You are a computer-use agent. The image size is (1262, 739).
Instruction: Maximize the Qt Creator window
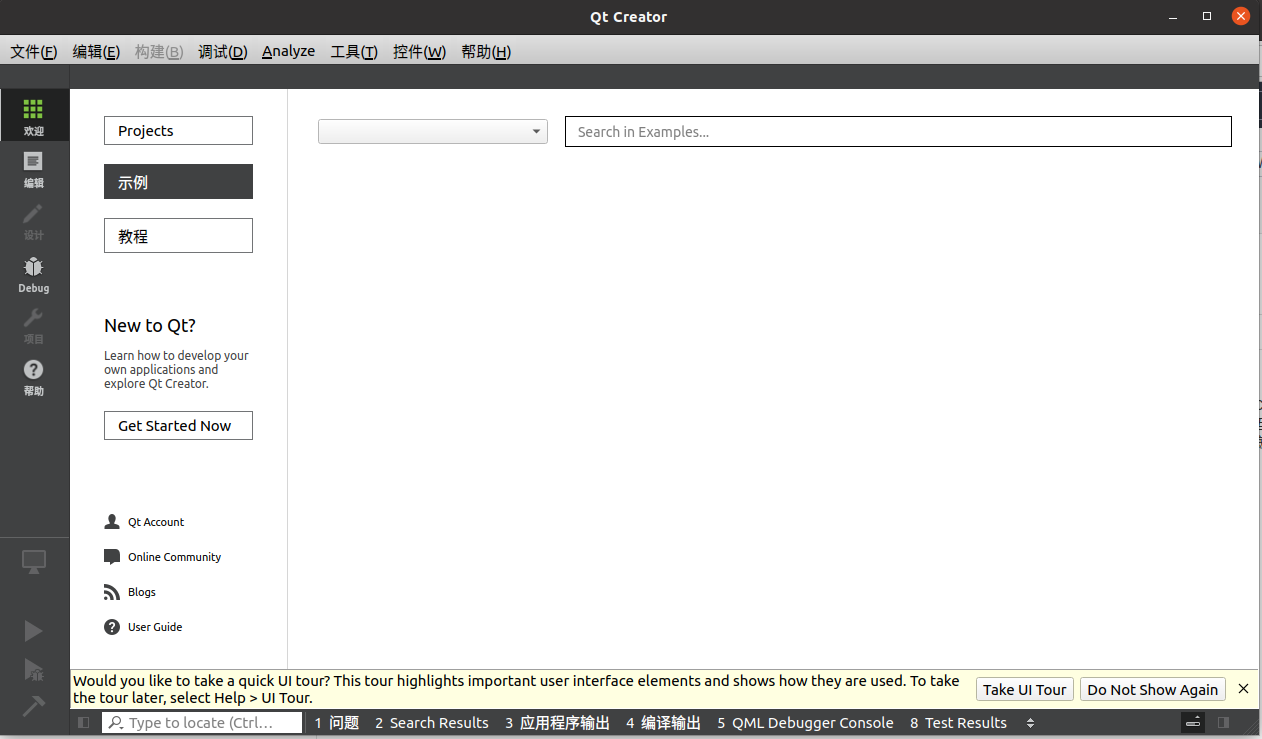(1207, 16)
